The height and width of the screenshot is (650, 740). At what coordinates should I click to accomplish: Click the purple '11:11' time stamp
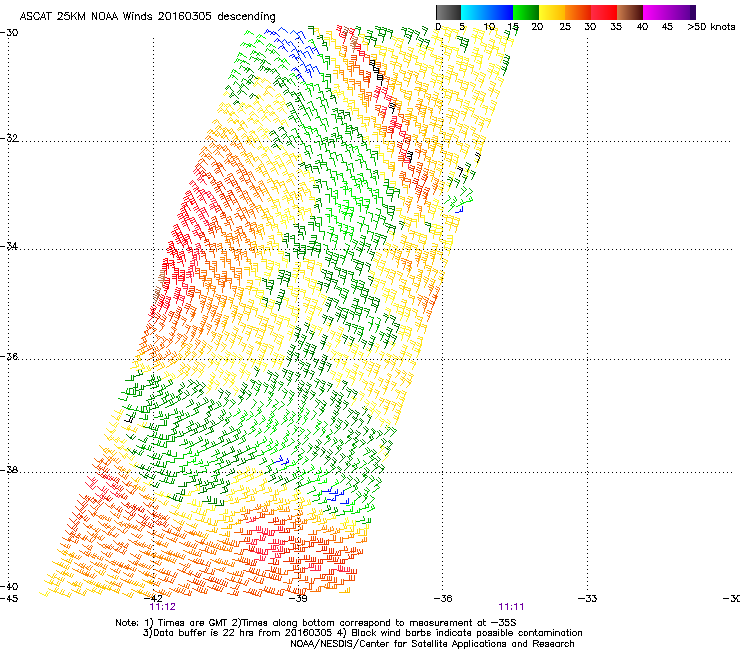[511, 607]
